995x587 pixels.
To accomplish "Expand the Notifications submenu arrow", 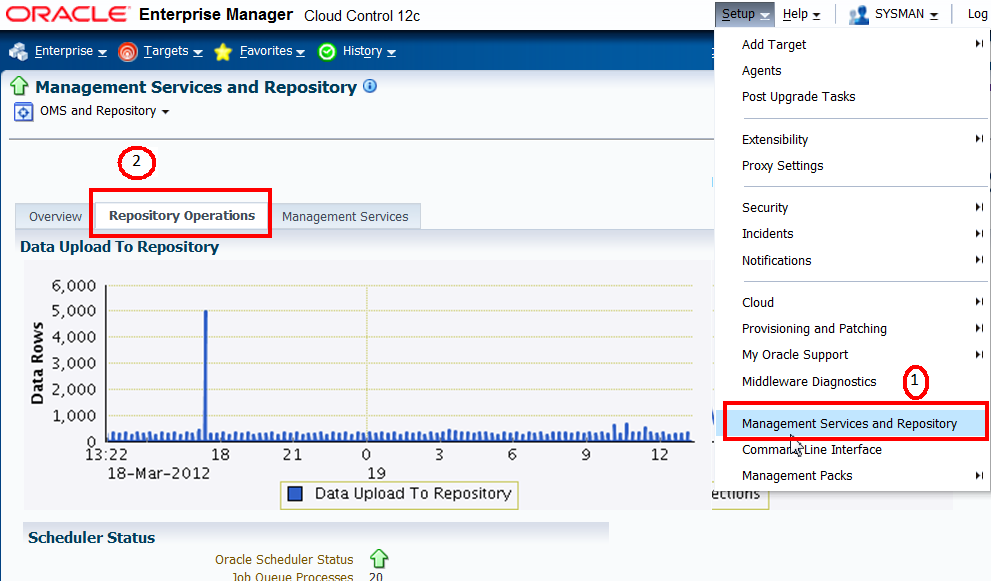I will [979, 260].
